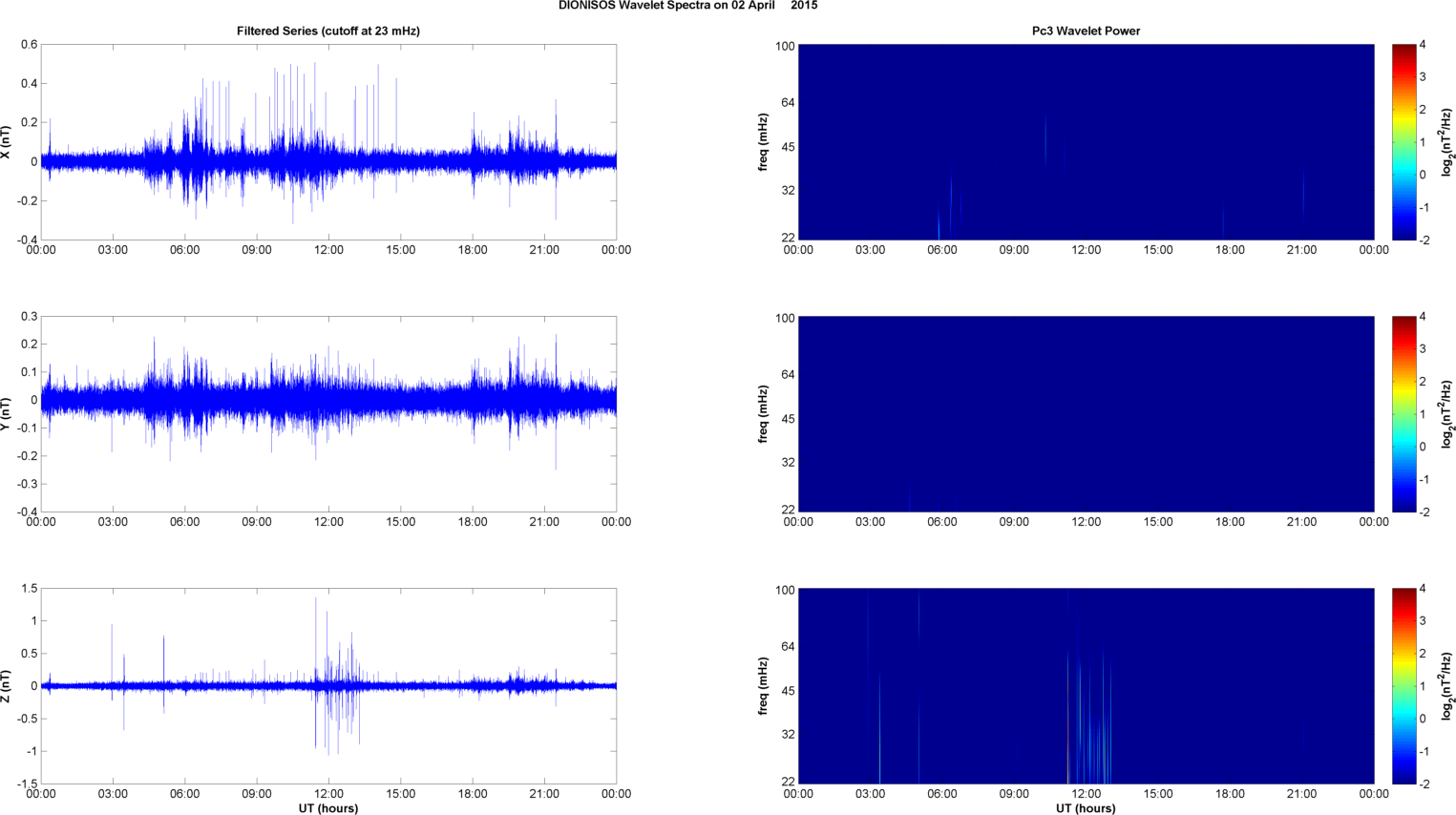Click the 'Z (nT)' vertical axis label
1456x815 pixels.
(6, 686)
